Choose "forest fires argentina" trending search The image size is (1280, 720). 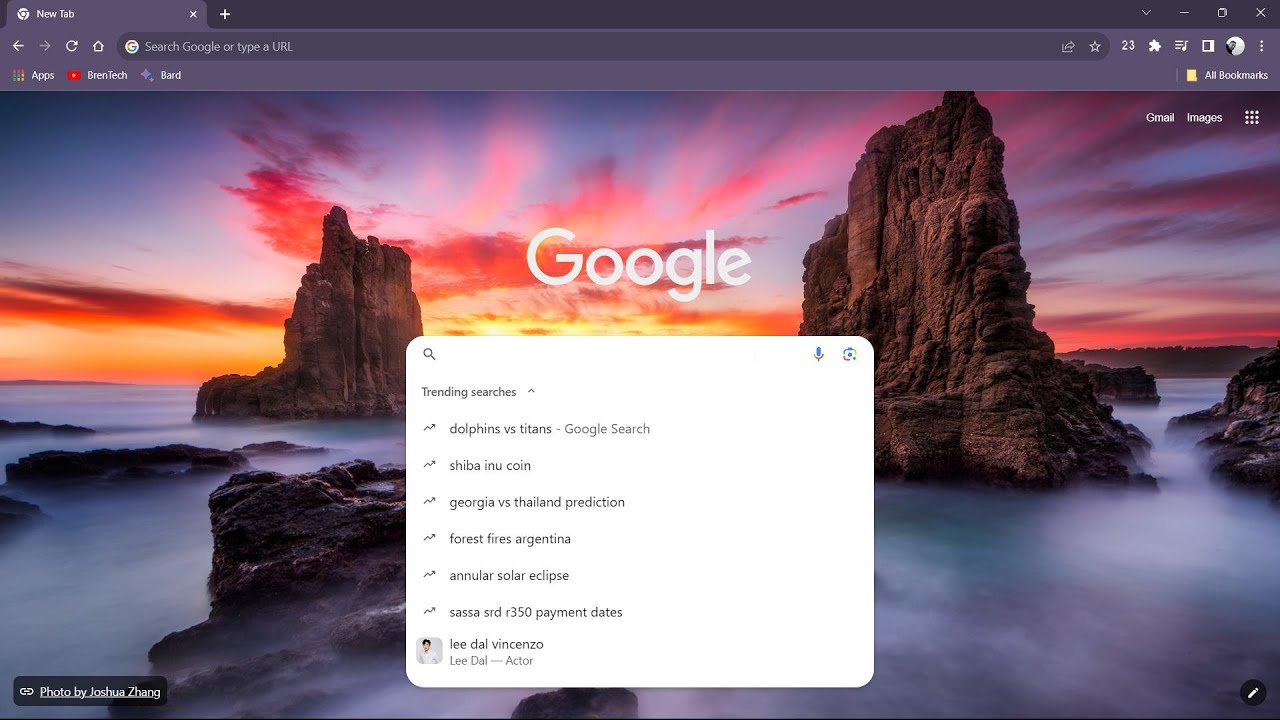[640, 539]
